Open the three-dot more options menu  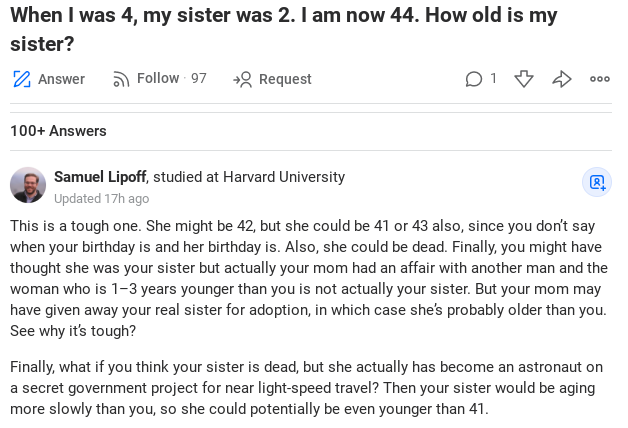(x=600, y=79)
